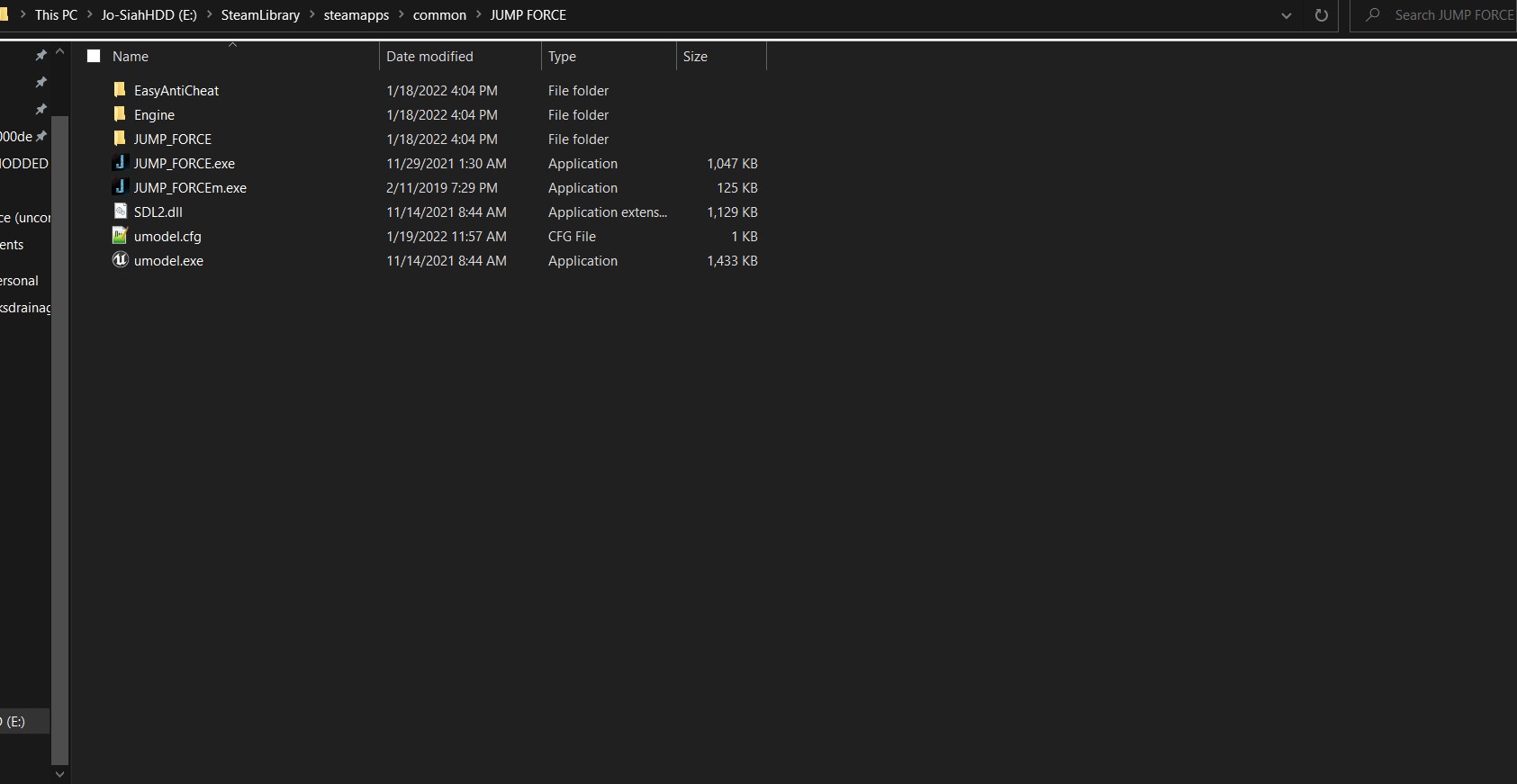
Task: Click the 1,433 KB size cell
Action: (x=732, y=260)
